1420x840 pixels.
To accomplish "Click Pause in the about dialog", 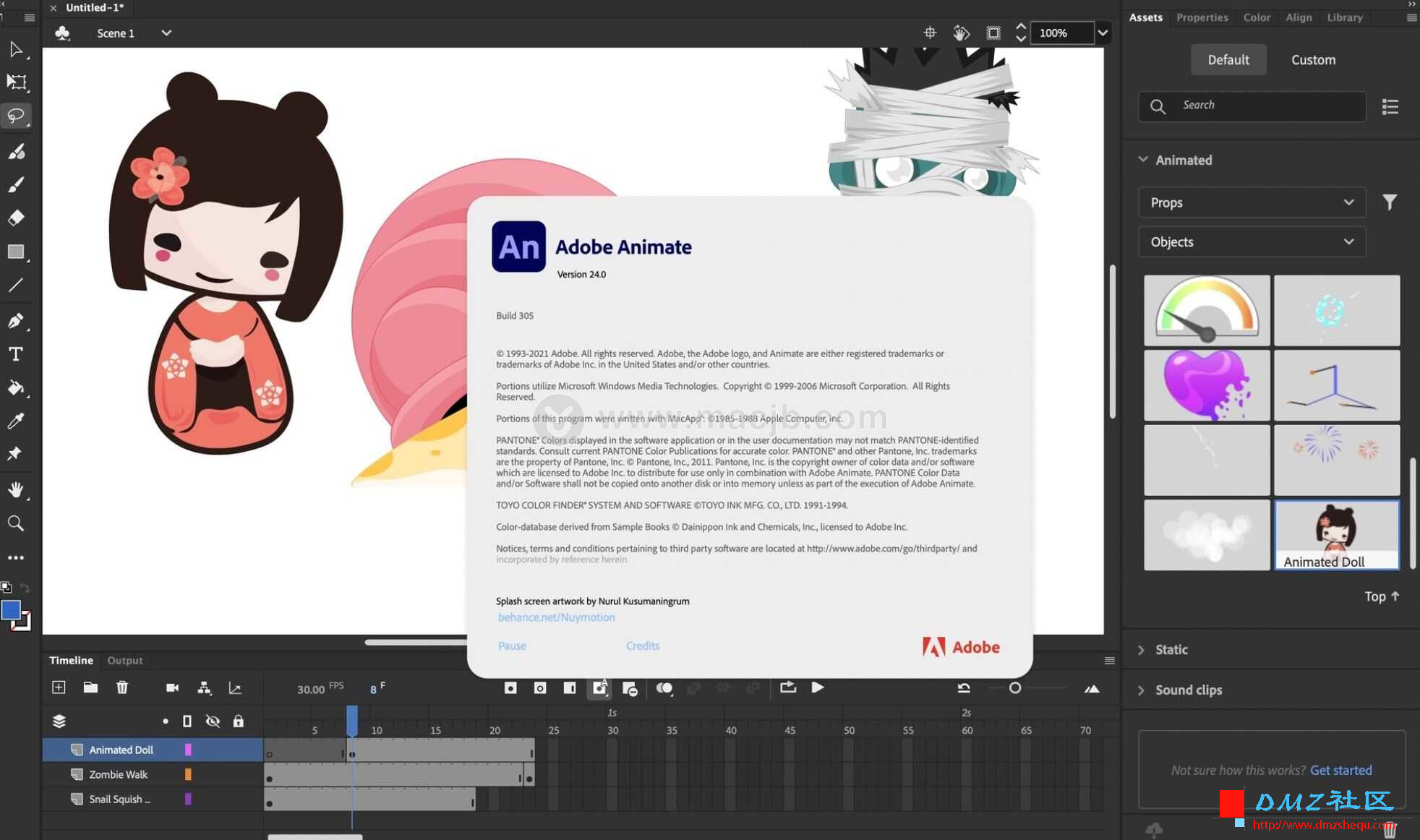I will coord(512,646).
